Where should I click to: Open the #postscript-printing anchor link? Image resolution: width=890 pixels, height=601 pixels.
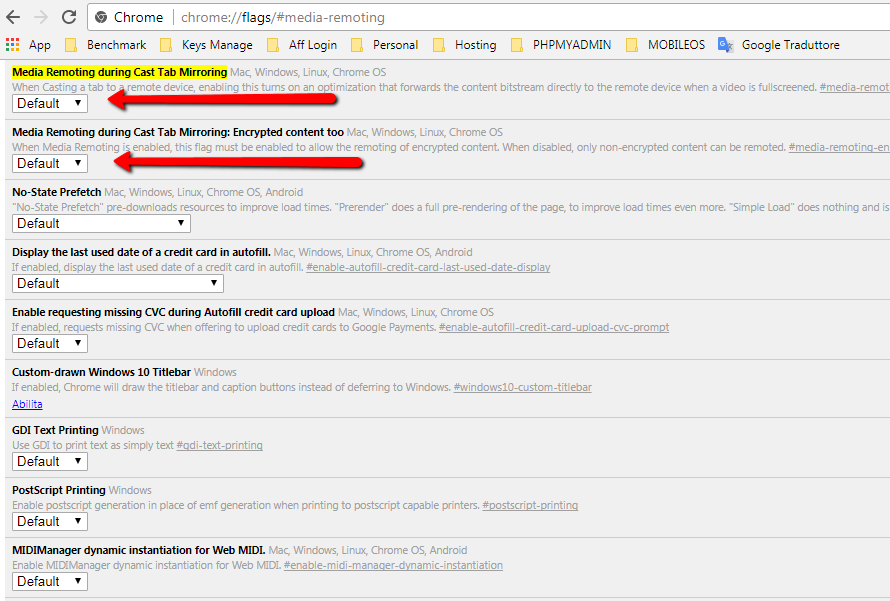pyautogui.click(x=530, y=506)
